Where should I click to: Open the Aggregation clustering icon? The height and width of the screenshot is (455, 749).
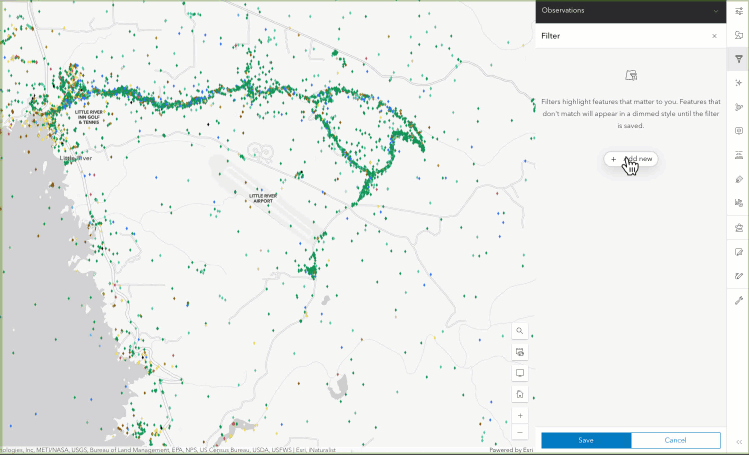pyautogui.click(x=738, y=107)
